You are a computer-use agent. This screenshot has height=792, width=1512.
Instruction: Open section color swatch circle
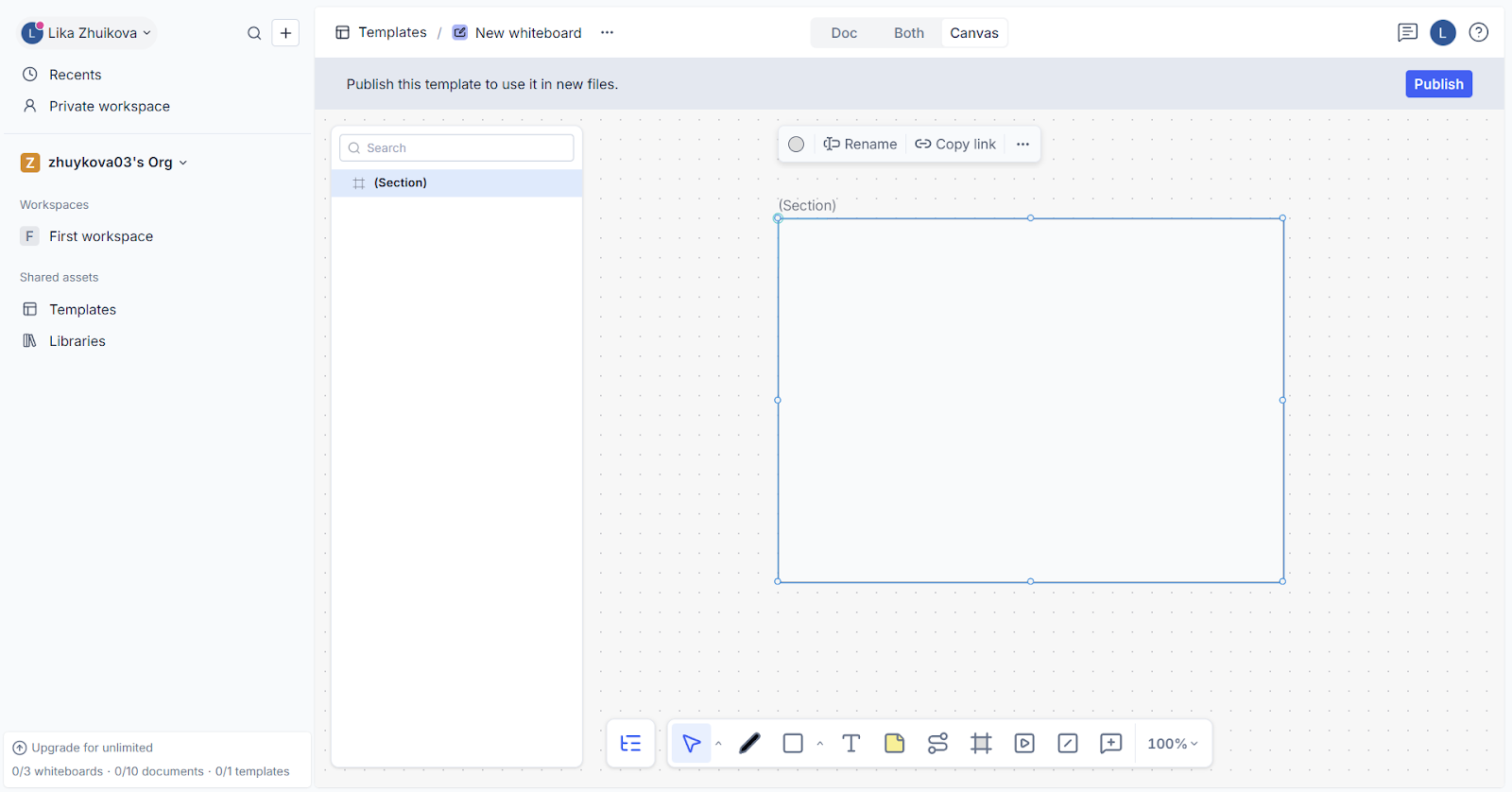coord(797,145)
